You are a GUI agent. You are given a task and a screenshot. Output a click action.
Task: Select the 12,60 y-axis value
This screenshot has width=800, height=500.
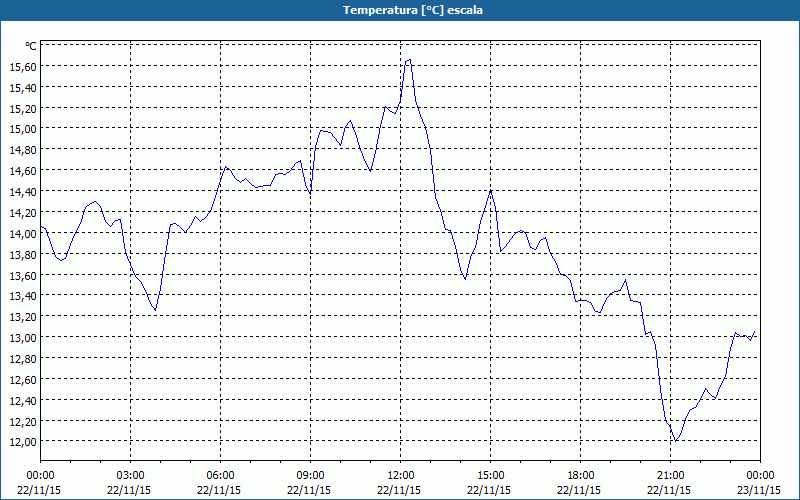pos(23,380)
